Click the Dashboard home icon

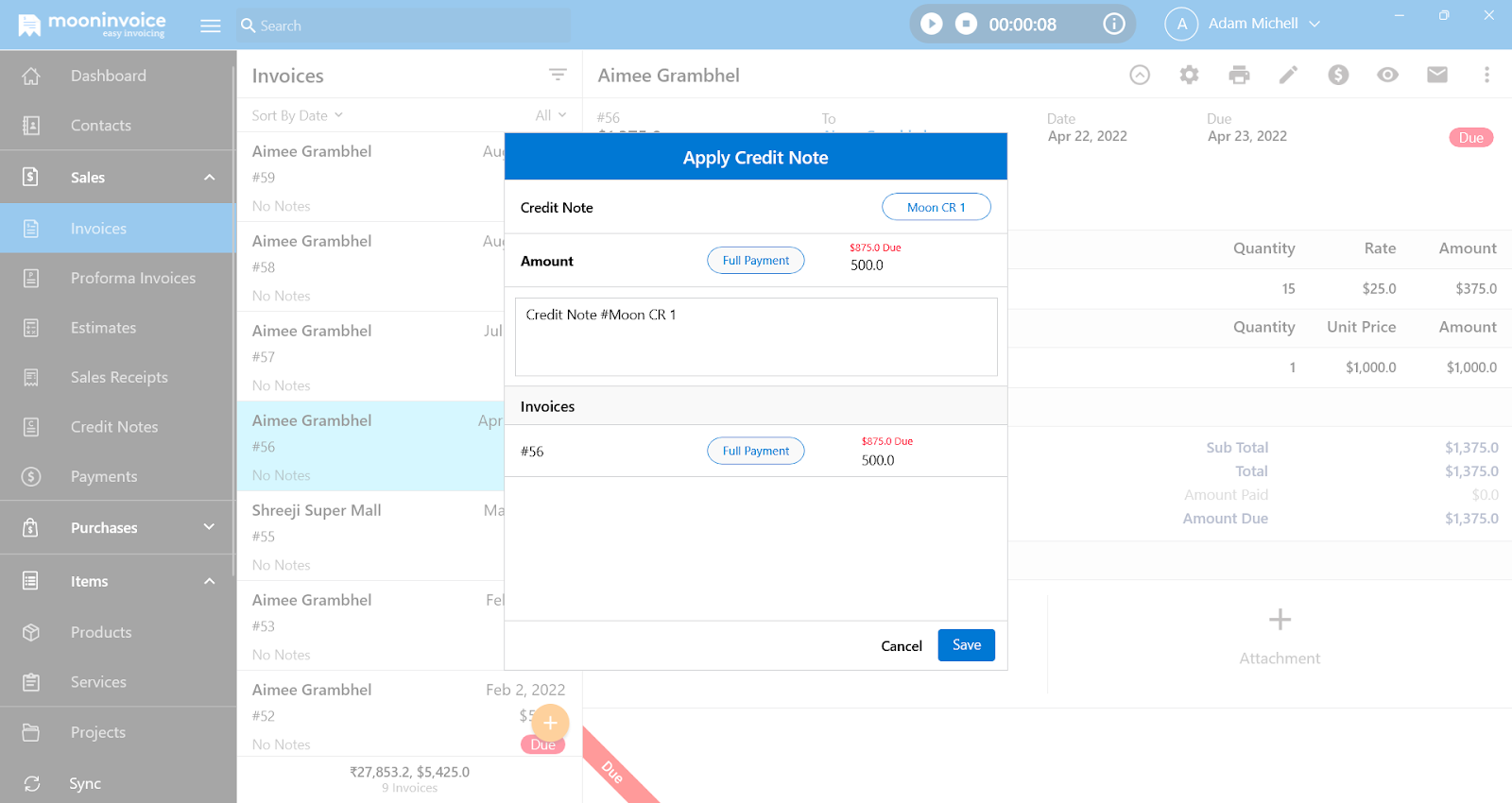click(31, 76)
